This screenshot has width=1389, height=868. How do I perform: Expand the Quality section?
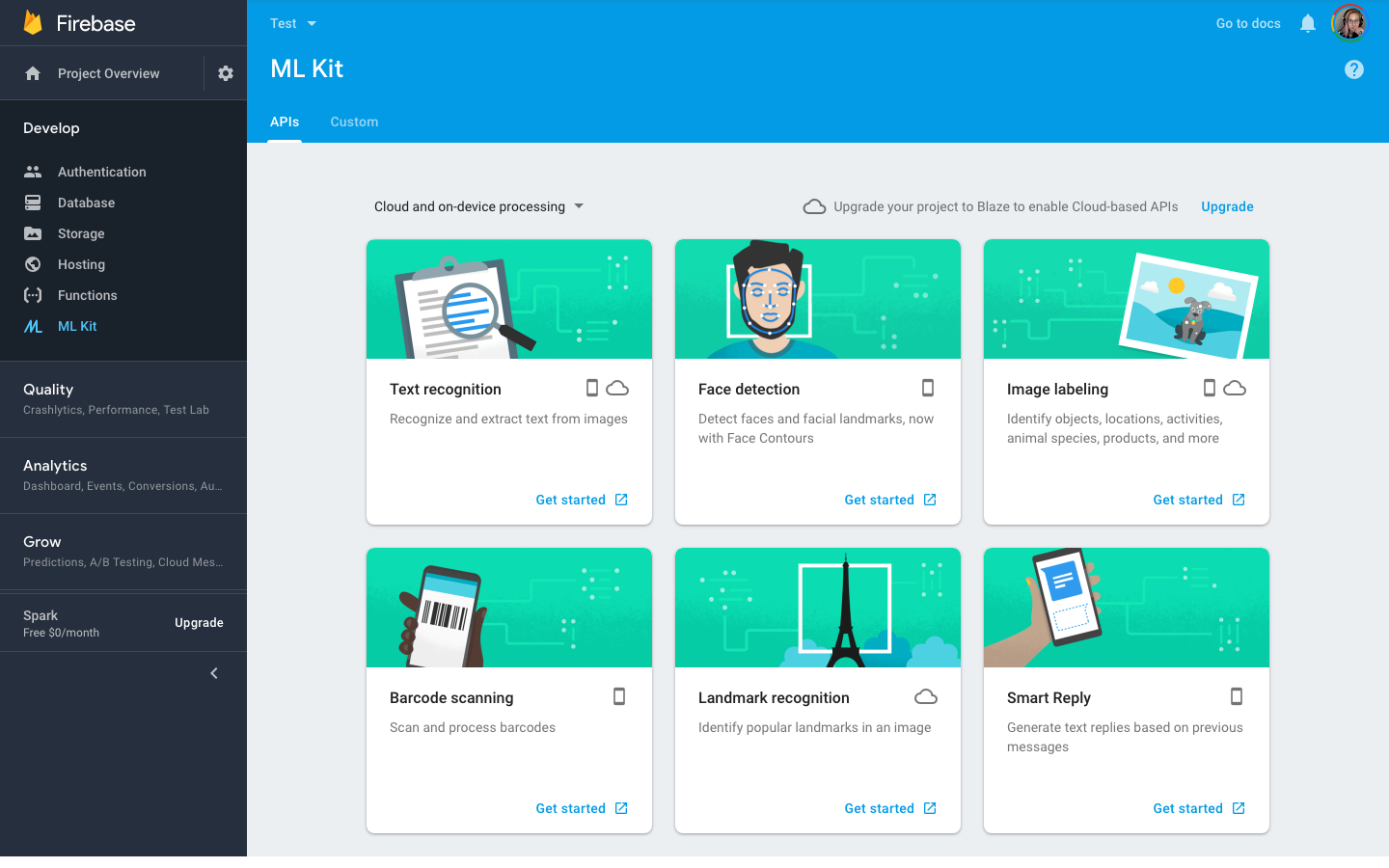click(x=123, y=399)
